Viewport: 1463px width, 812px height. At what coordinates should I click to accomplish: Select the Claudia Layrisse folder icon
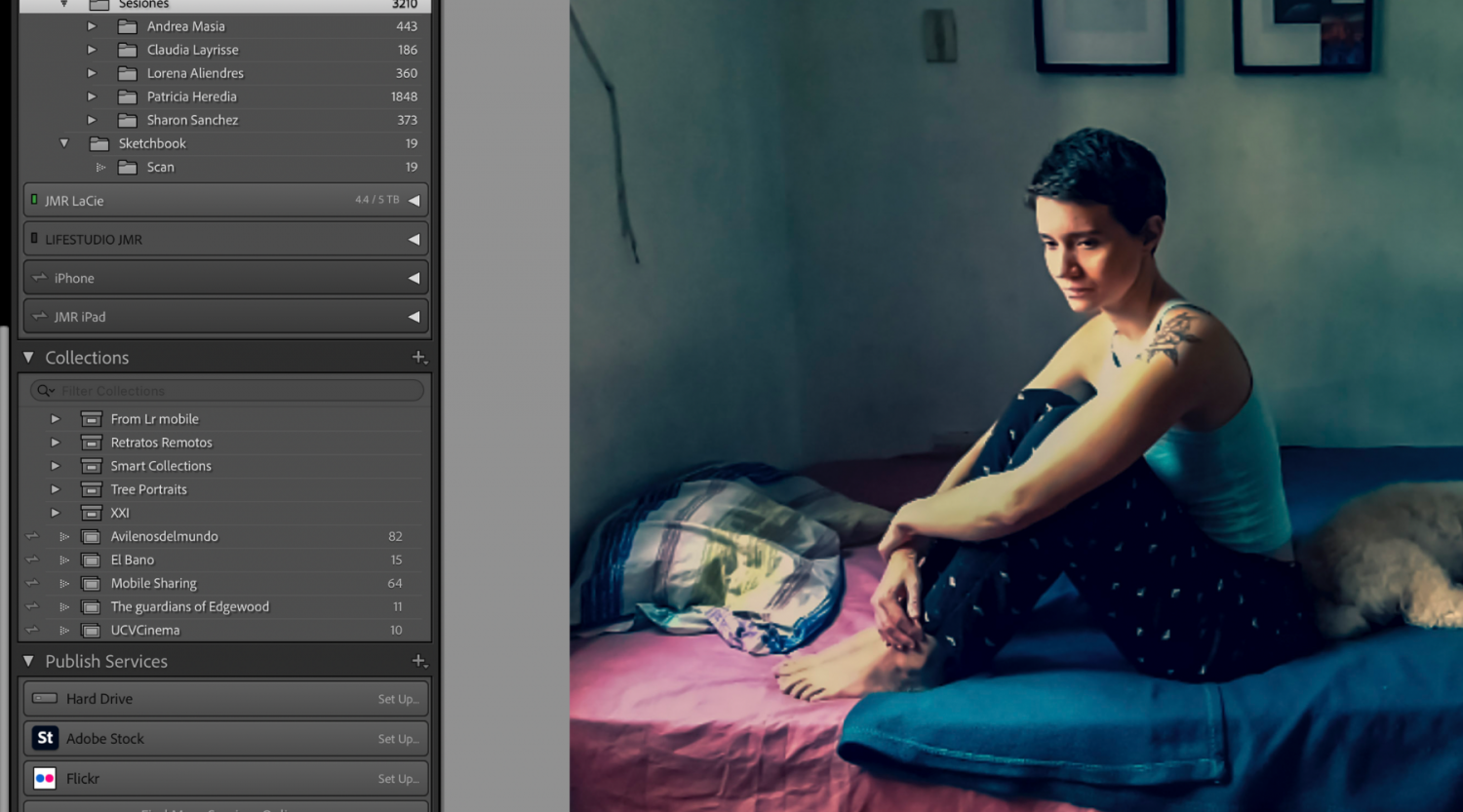[x=128, y=50]
